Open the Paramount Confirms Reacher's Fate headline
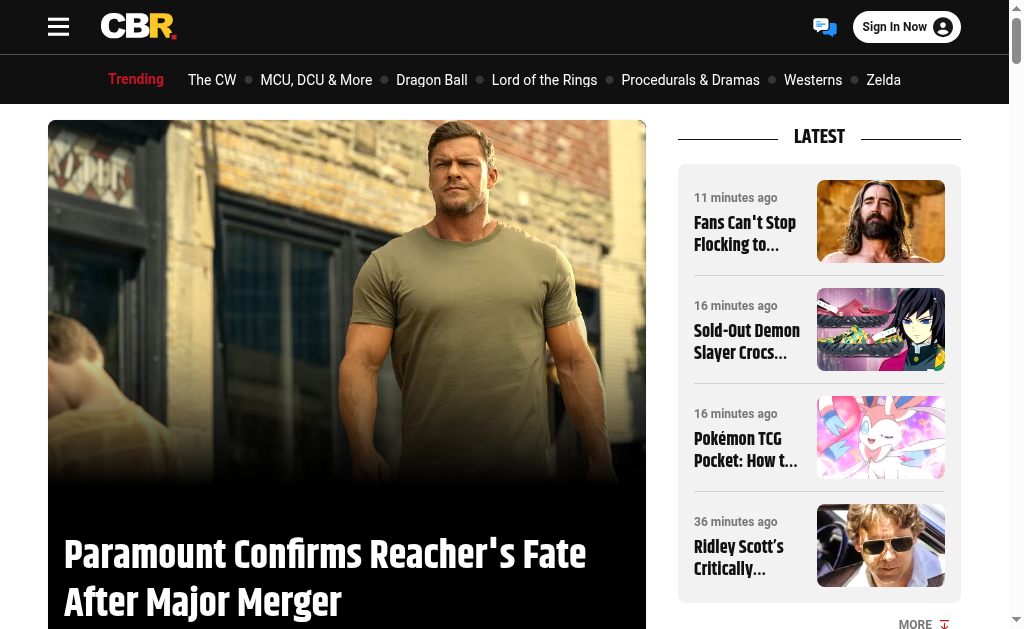 (x=325, y=578)
